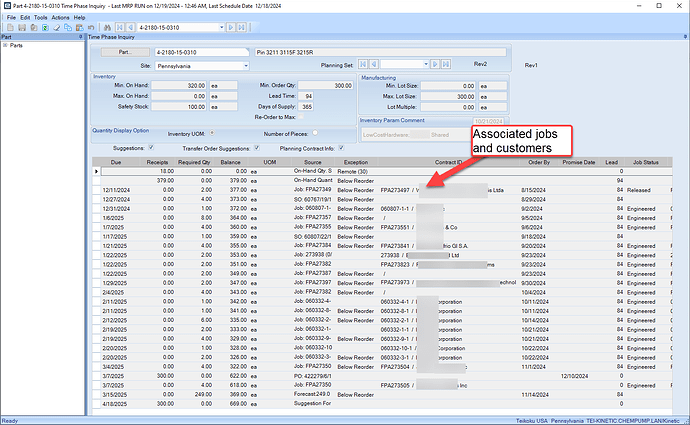Screen dimensions: 690x425
Task: Click the Copy toolbar icon
Action: point(68,27)
